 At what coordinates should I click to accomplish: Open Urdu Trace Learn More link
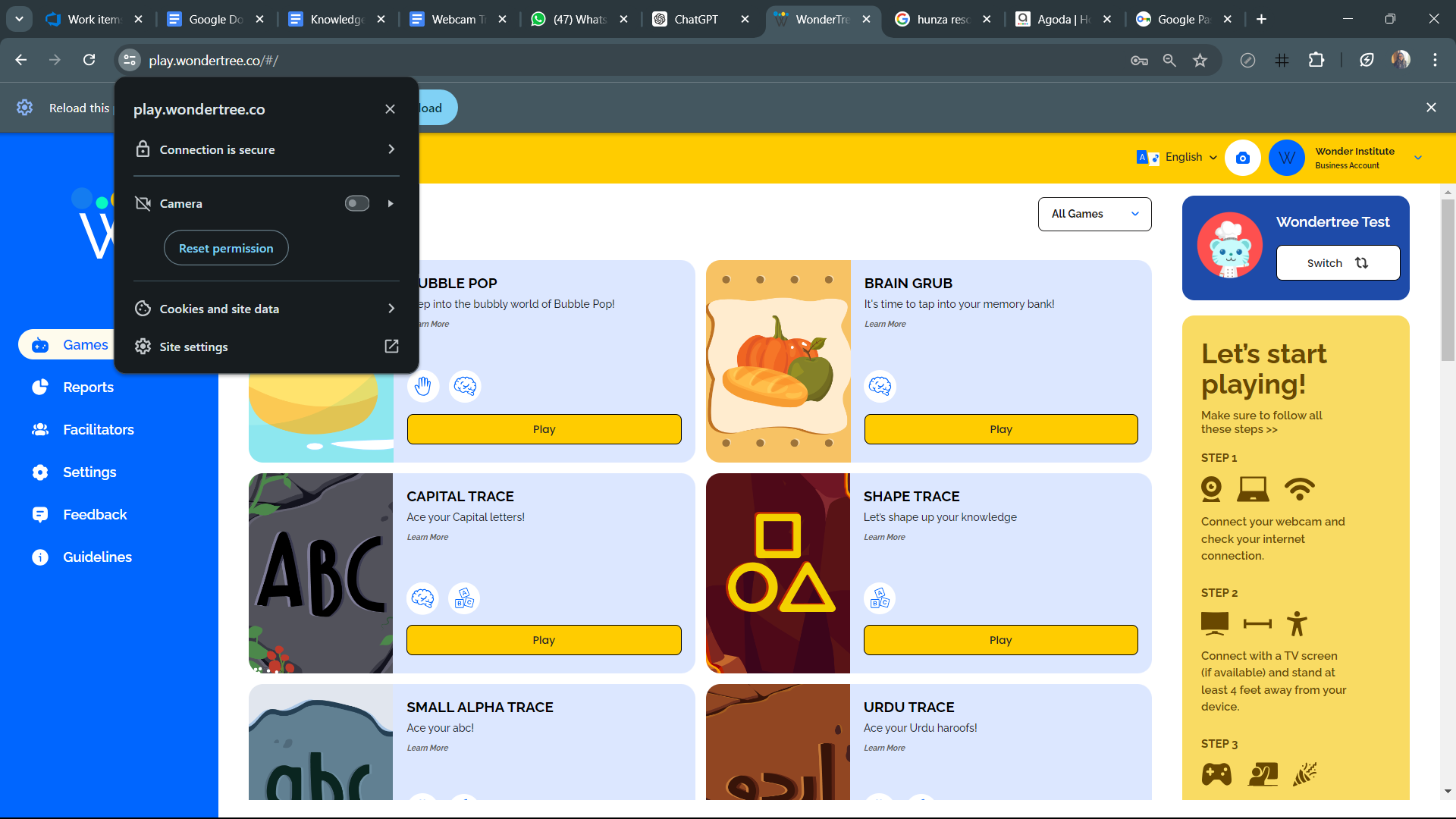point(884,748)
